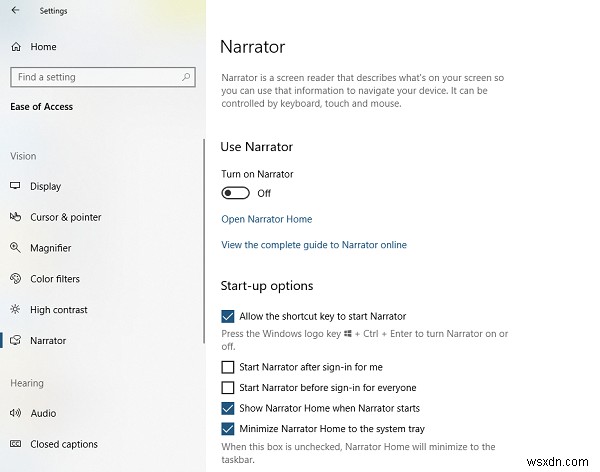Image resolution: width=600 pixels, height=472 pixels.
Task: Click the back arrow in Settings
Action: (15, 10)
